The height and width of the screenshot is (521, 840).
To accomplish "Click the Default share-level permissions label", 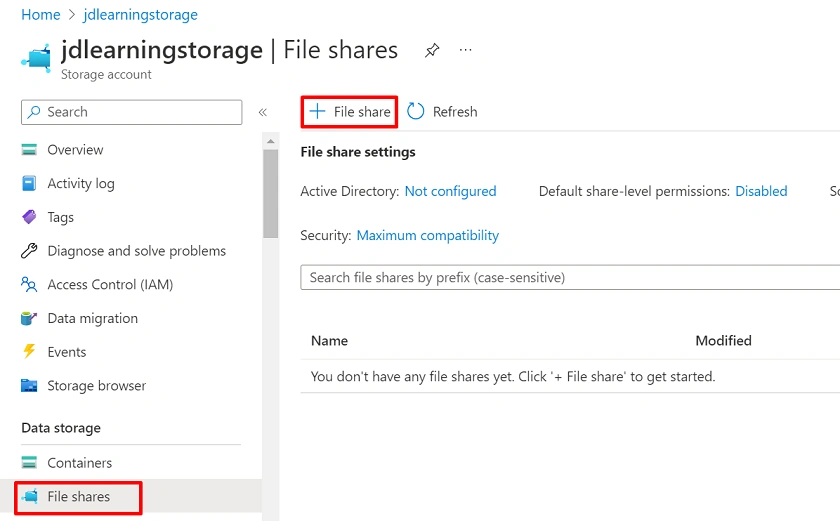I will pos(634,192).
